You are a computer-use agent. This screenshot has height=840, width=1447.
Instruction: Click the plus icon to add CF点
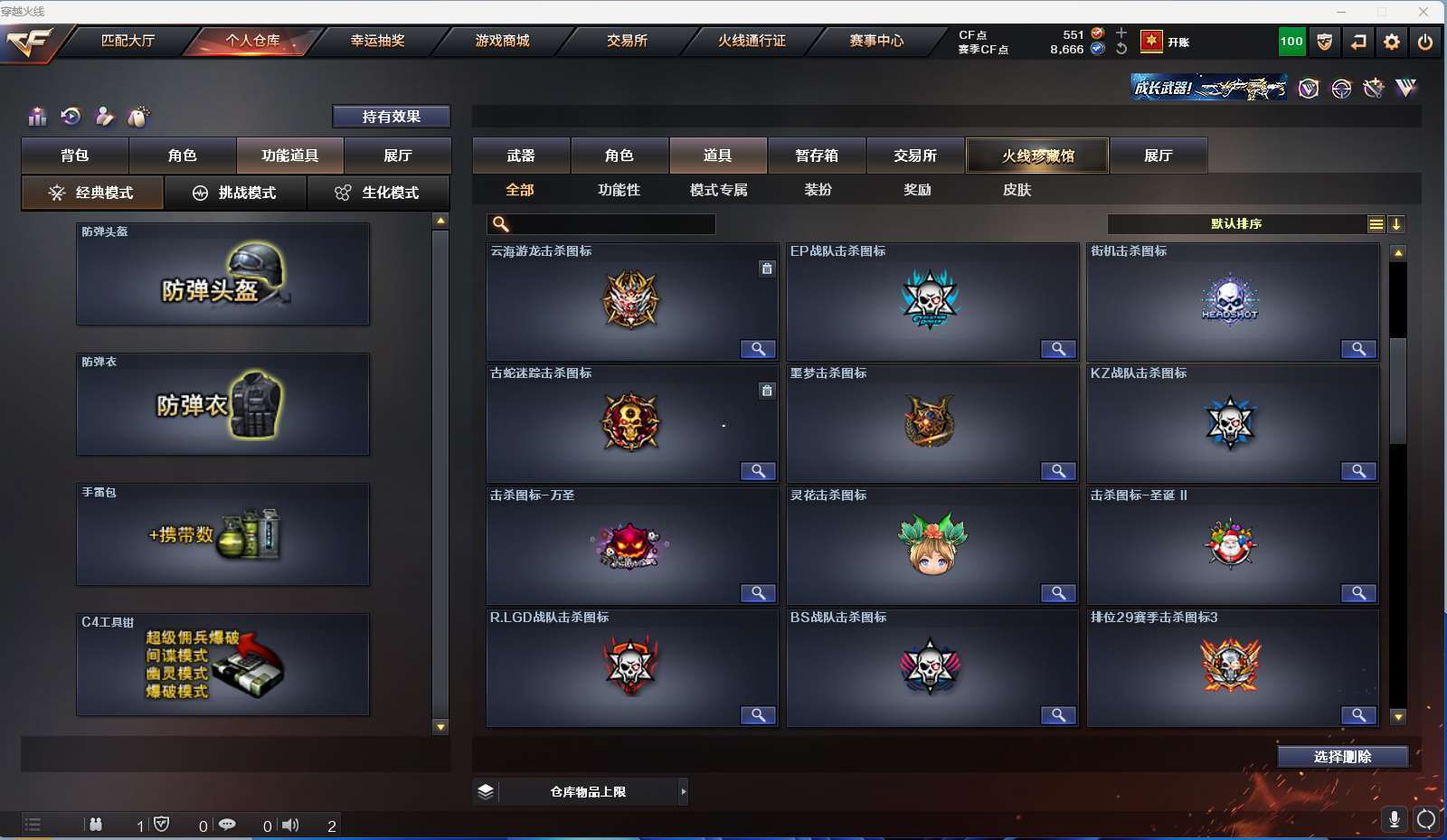pyautogui.click(x=1121, y=33)
